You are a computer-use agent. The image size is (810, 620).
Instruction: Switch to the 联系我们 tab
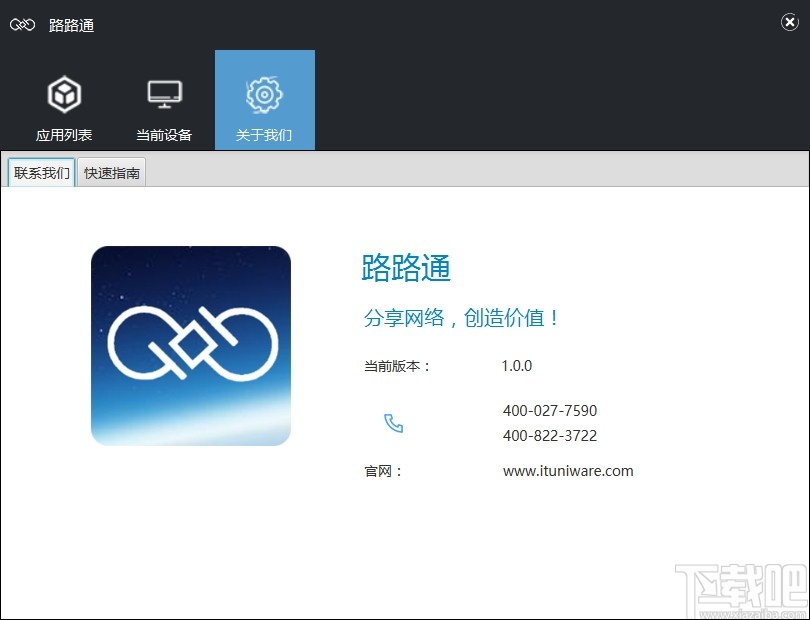(x=40, y=172)
